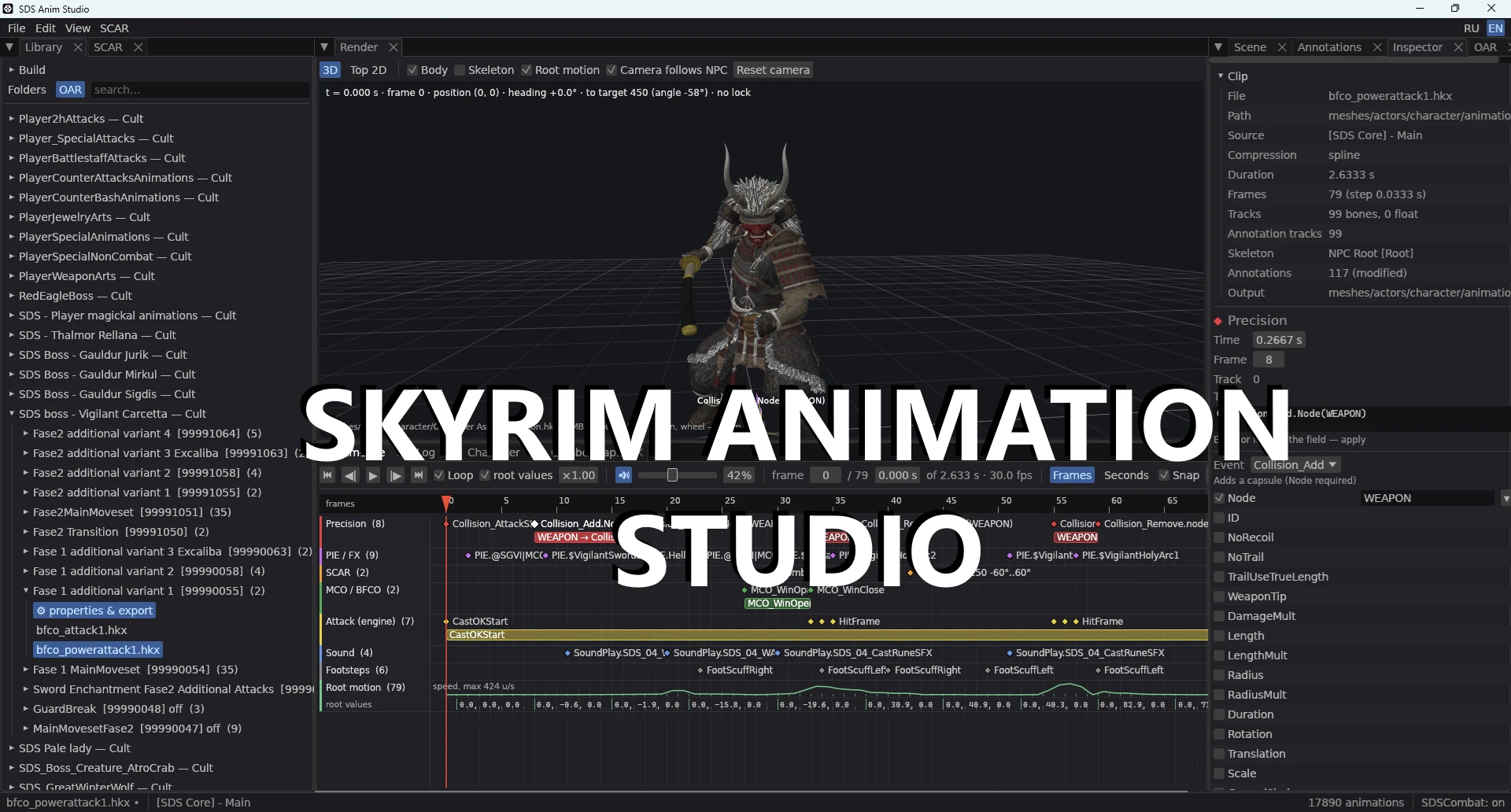This screenshot has width=1511, height=812.
Task: Expand Player2hAttacks — Cult folder
Action: [x=12, y=119]
